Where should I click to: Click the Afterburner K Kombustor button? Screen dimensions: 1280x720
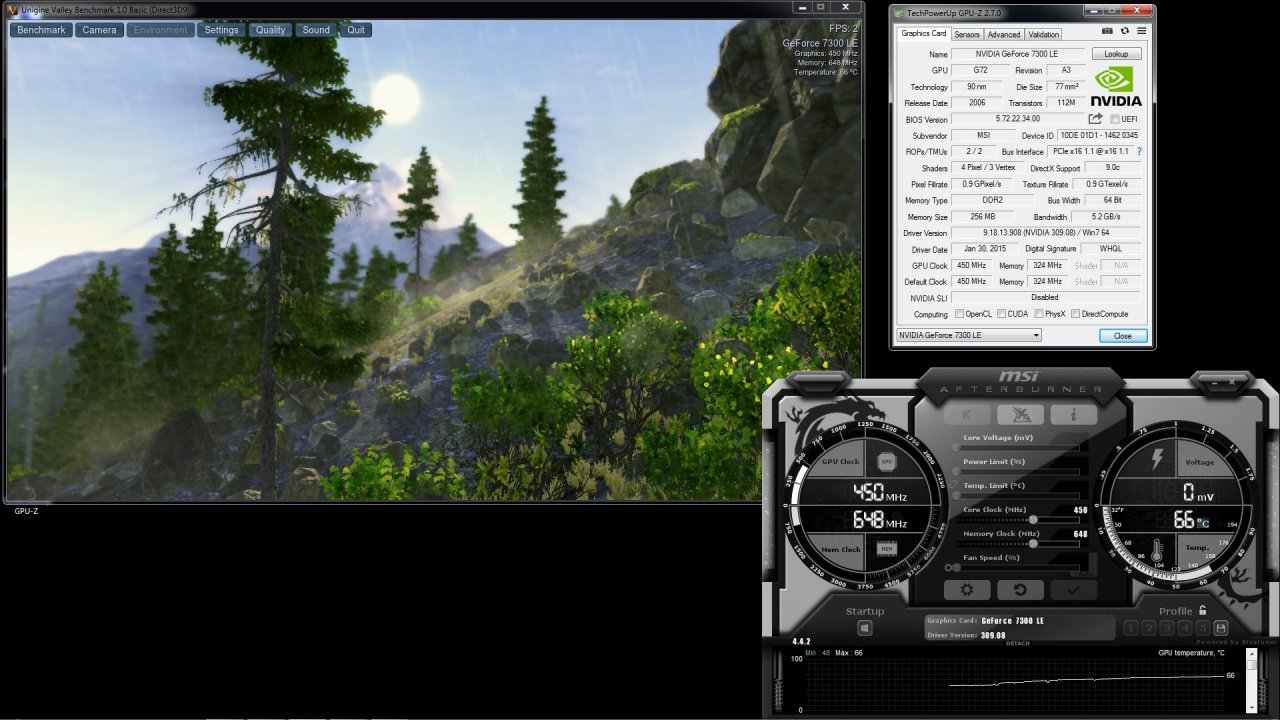(967, 414)
